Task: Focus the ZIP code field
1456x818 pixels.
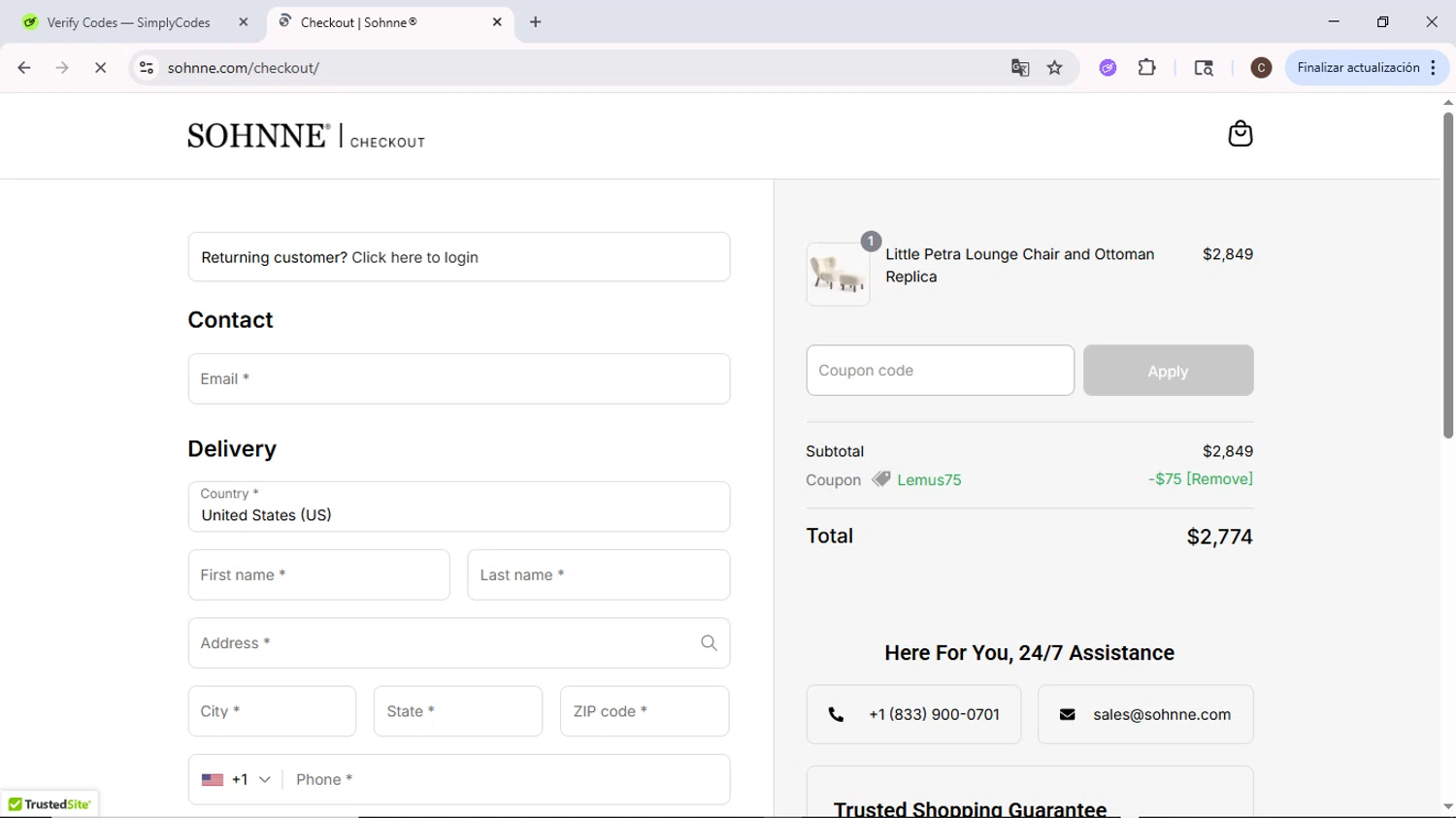Action: tap(645, 711)
